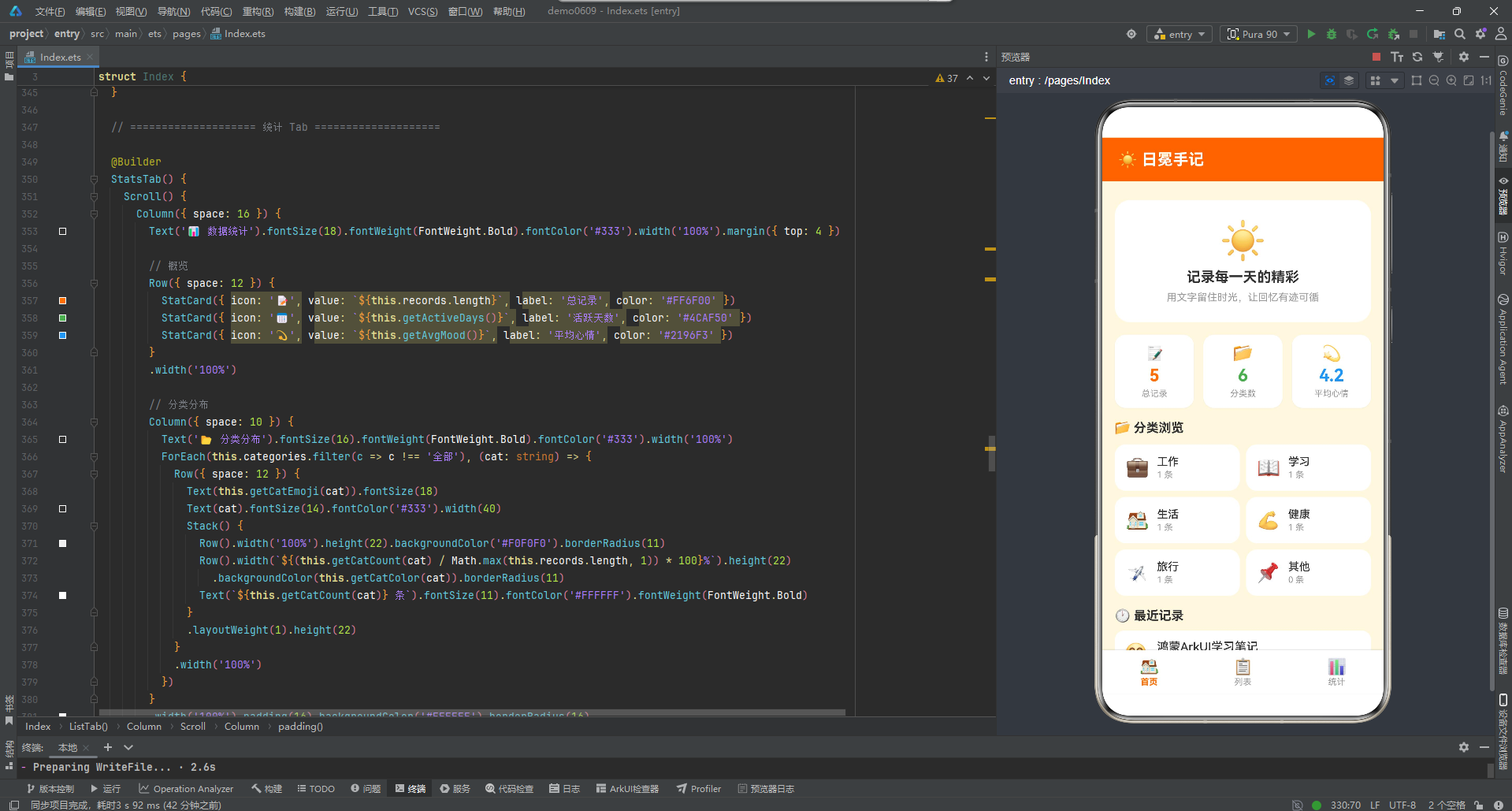Viewport: 1512px width, 811px height.
Task: Open previewer settings gear
Action: click(1464, 57)
